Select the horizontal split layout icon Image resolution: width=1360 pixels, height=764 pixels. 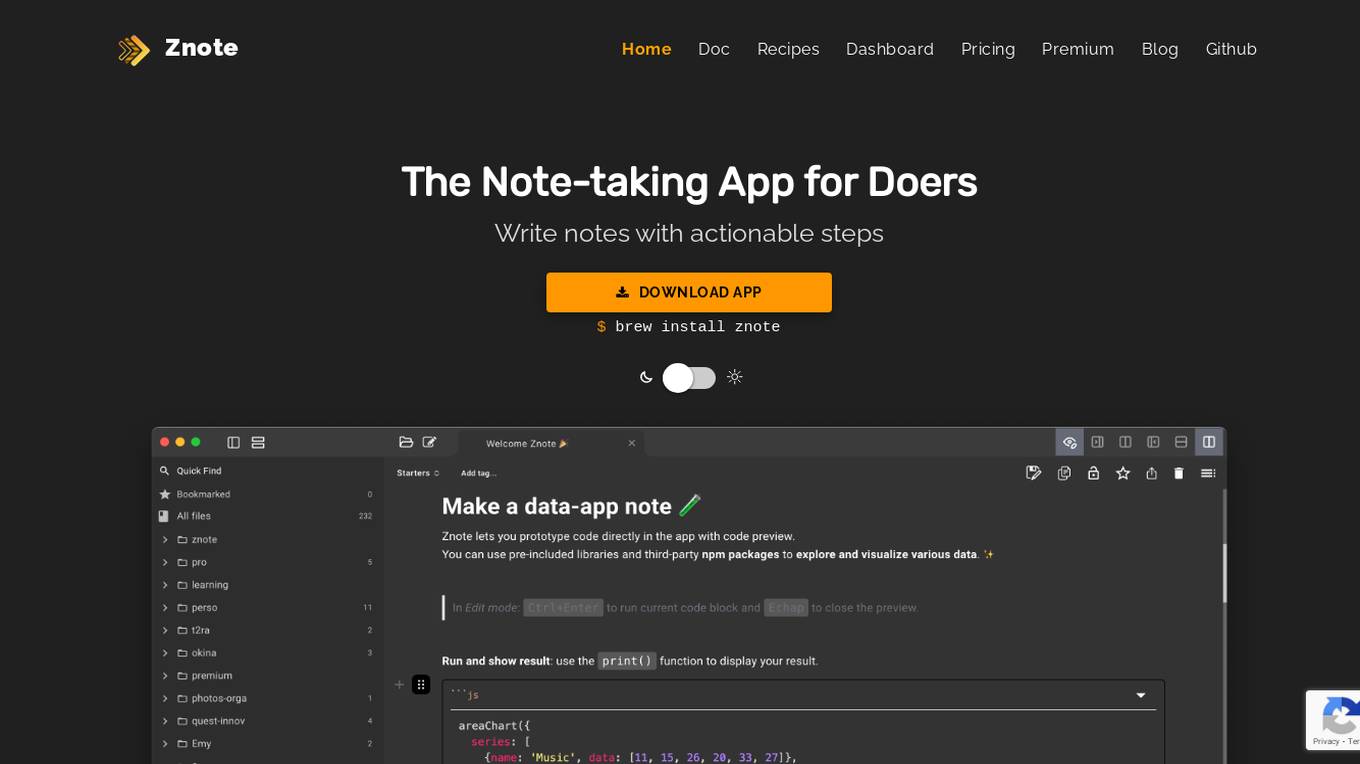pyautogui.click(x=1181, y=442)
